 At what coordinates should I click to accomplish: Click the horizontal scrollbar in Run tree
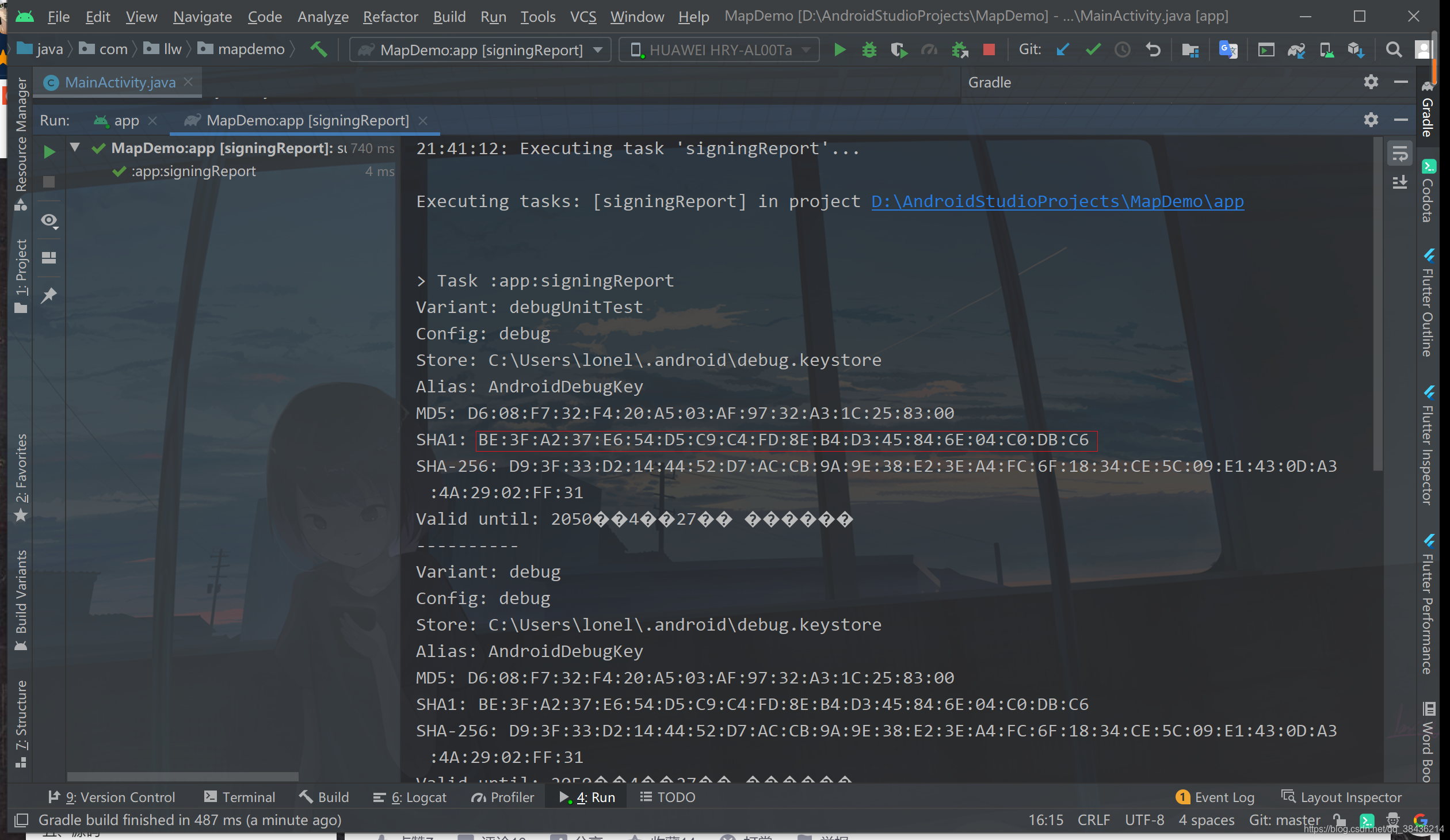182,776
